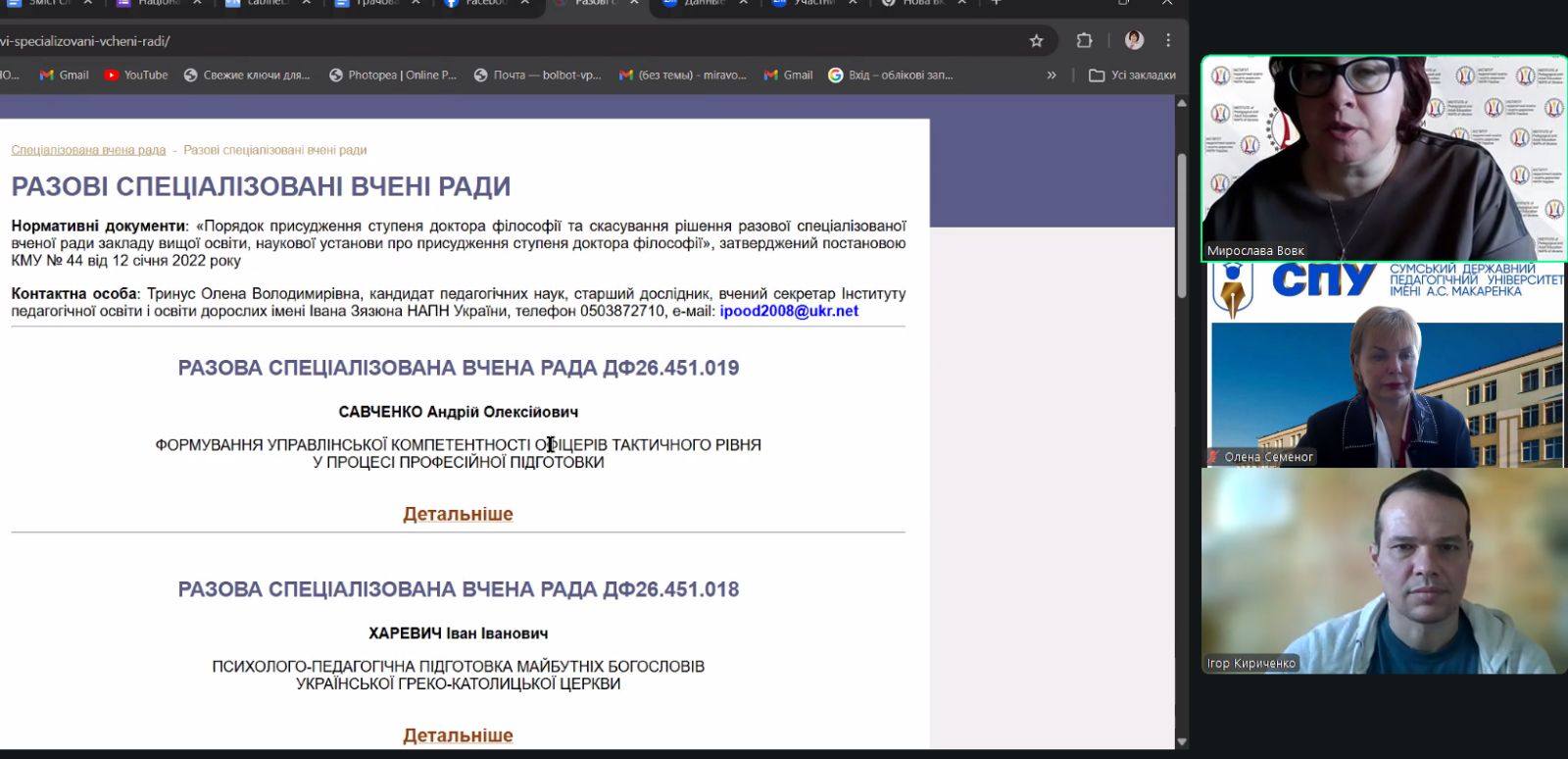Bookmark this page with the star icon
The width and height of the screenshot is (1568, 759).
coord(1036,40)
